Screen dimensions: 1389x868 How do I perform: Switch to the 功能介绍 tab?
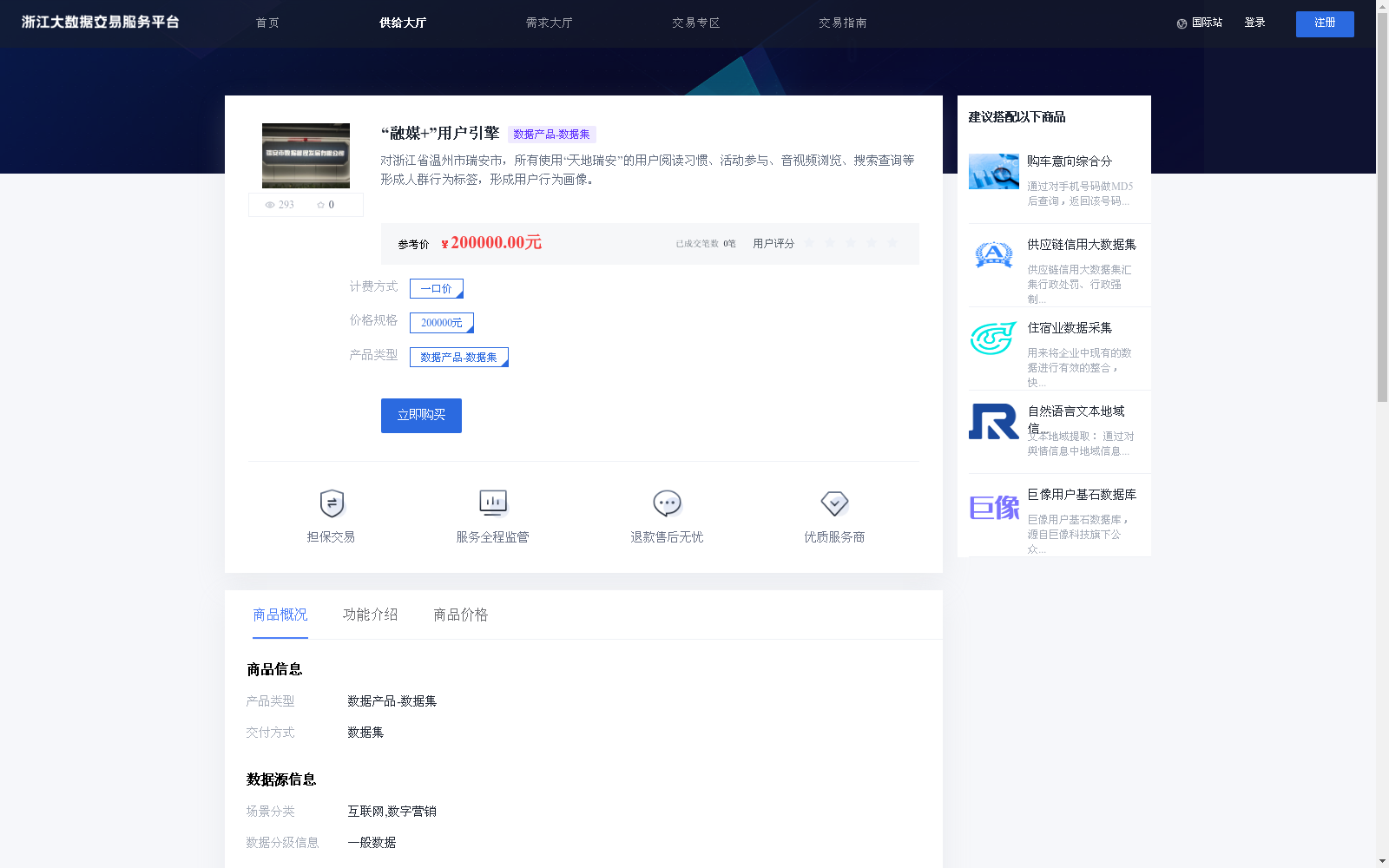click(x=371, y=615)
